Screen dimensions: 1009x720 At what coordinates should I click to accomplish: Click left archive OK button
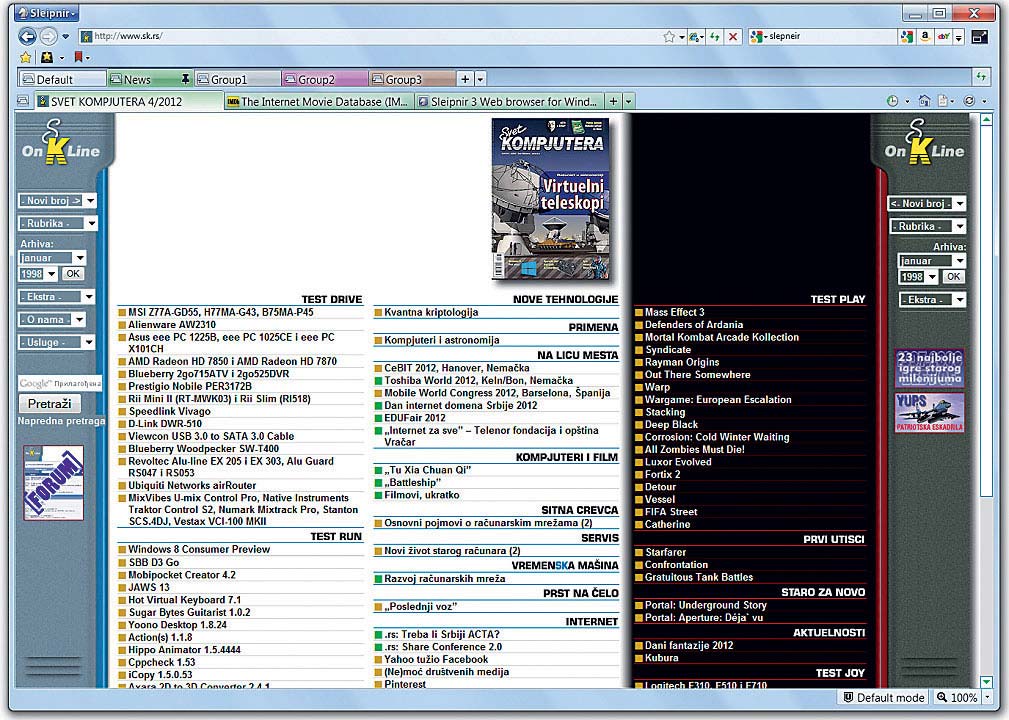point(73,273)
